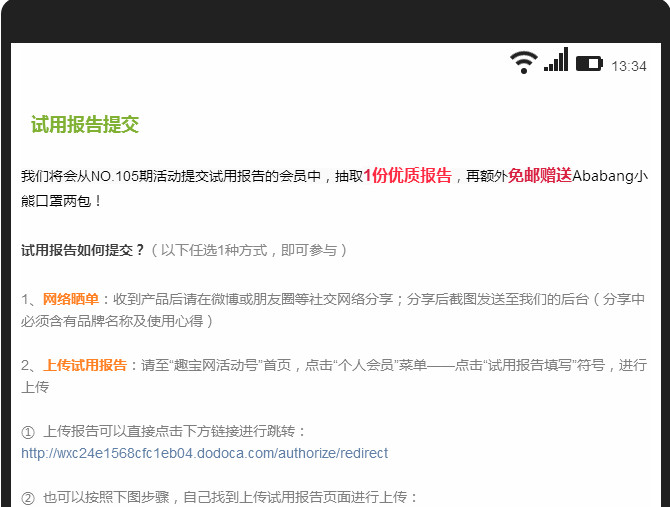This screenshot has height=507, width=670.
Task: Click orange label 上传试用报告
Action: (85, 365)
